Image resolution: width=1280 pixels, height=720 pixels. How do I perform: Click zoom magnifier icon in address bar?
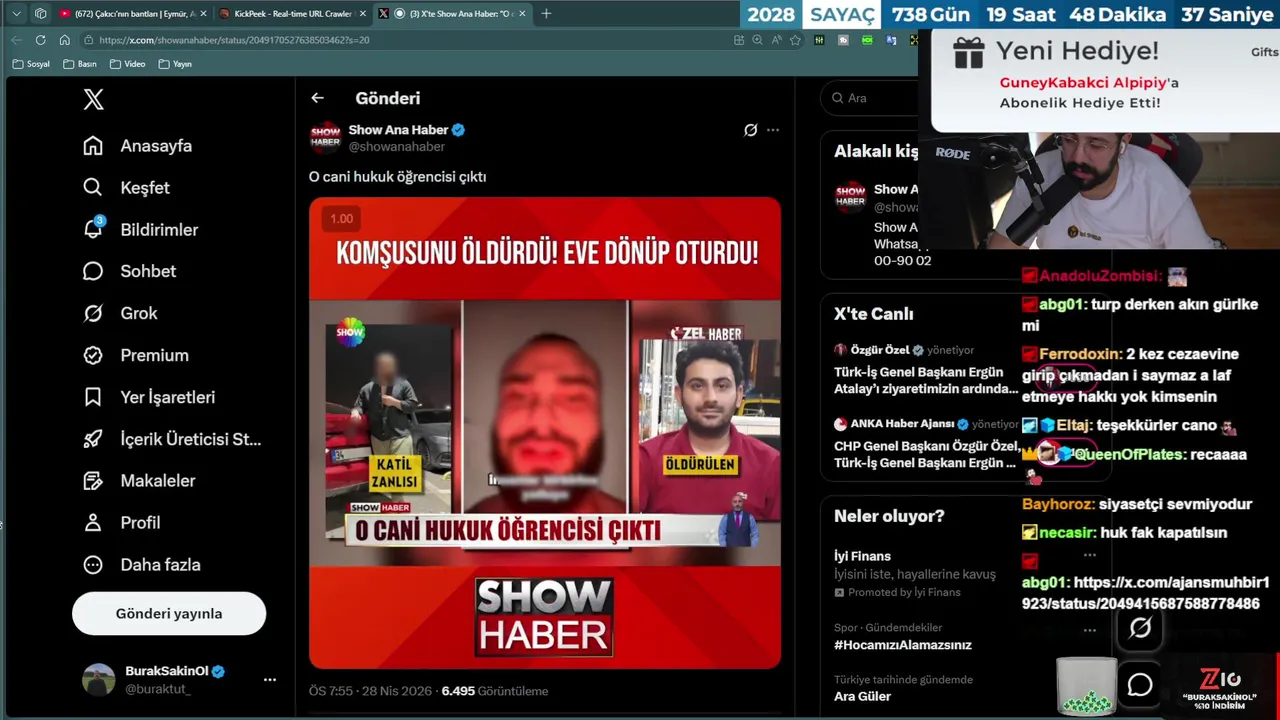757,40
